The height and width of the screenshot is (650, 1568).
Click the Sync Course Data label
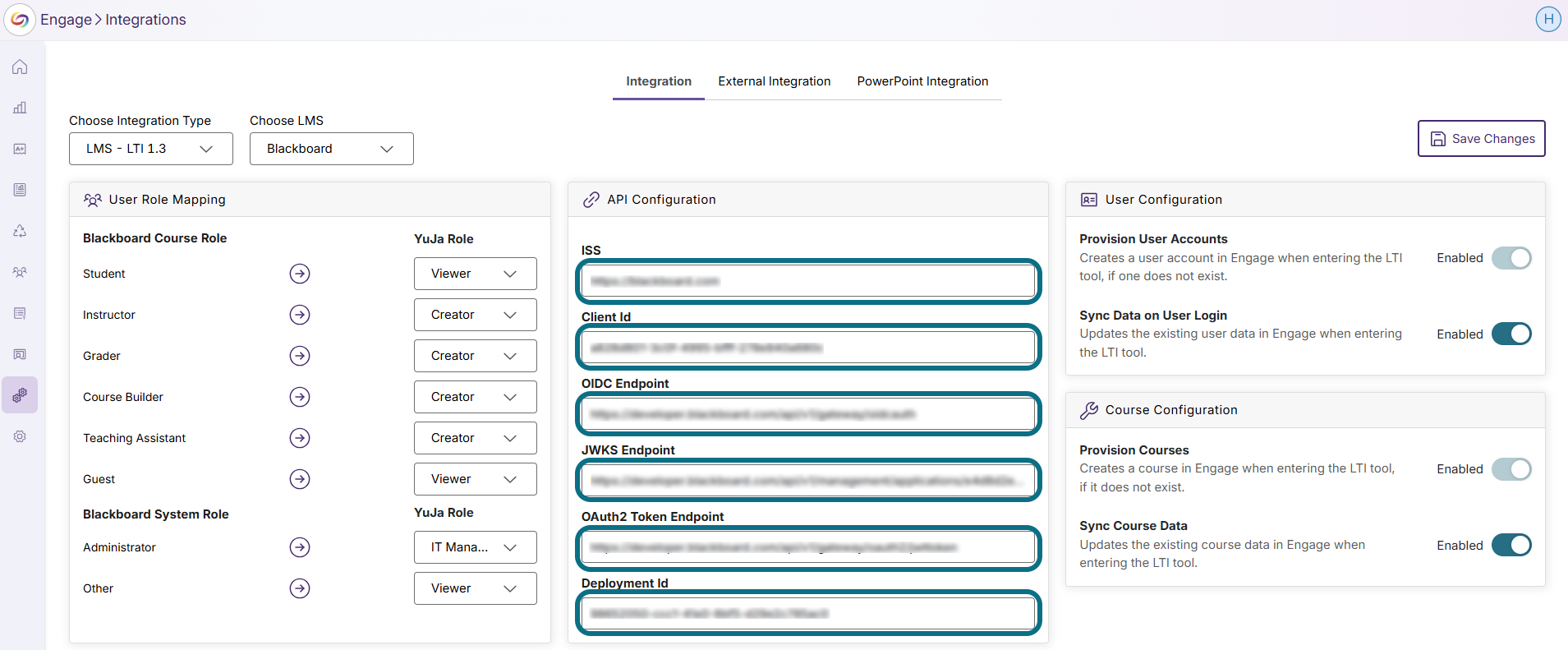(1133, 526)
